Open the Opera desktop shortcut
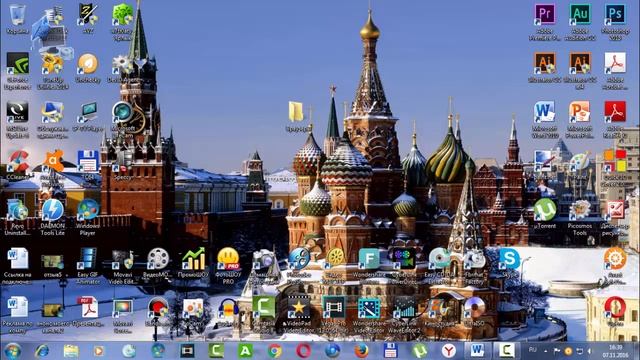The height and width of the screenshot is (360, 640). tap(615, 311)
